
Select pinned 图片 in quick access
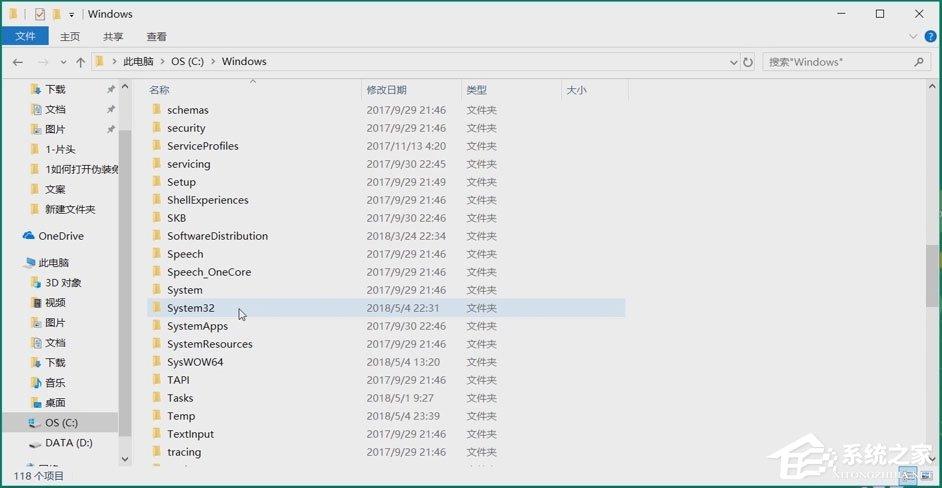coord(55,129)
